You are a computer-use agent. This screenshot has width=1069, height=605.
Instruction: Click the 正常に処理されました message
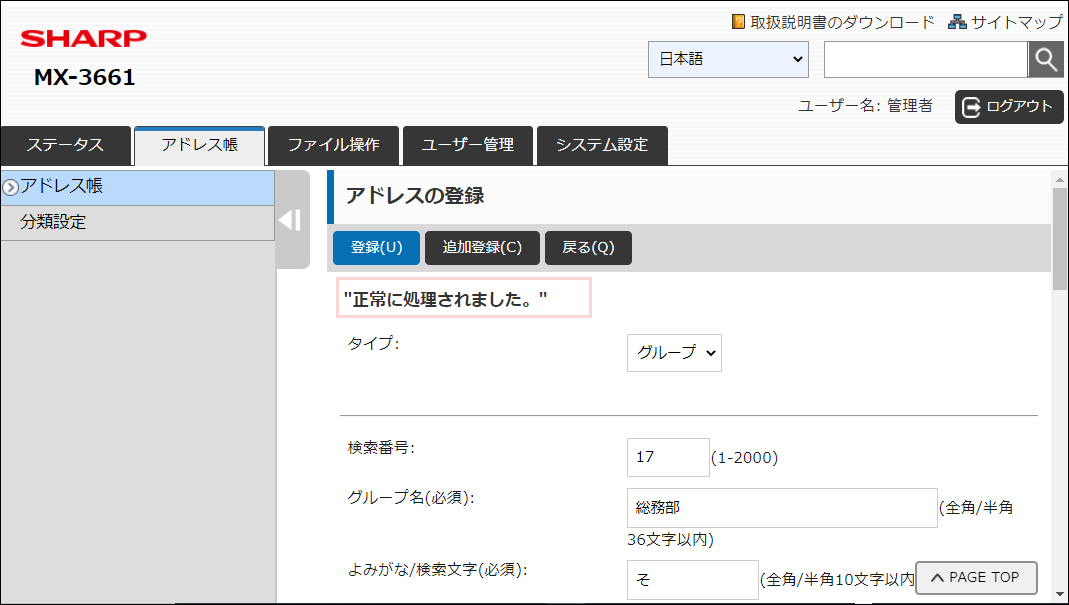click(446, 299)
